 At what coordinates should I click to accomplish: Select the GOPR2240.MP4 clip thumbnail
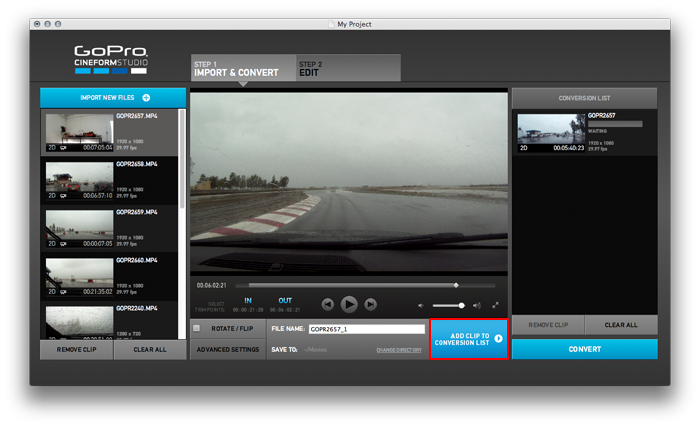click(x=79, y=322)
